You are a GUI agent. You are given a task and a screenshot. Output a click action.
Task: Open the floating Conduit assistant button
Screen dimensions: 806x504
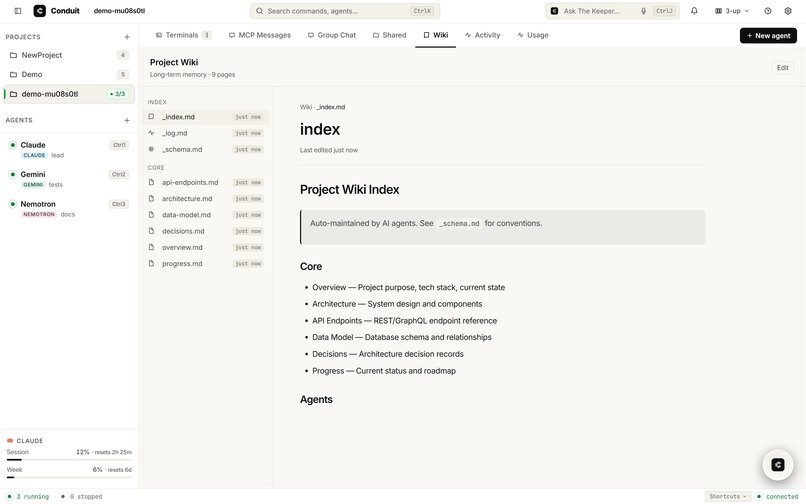(x=778, y=465)
